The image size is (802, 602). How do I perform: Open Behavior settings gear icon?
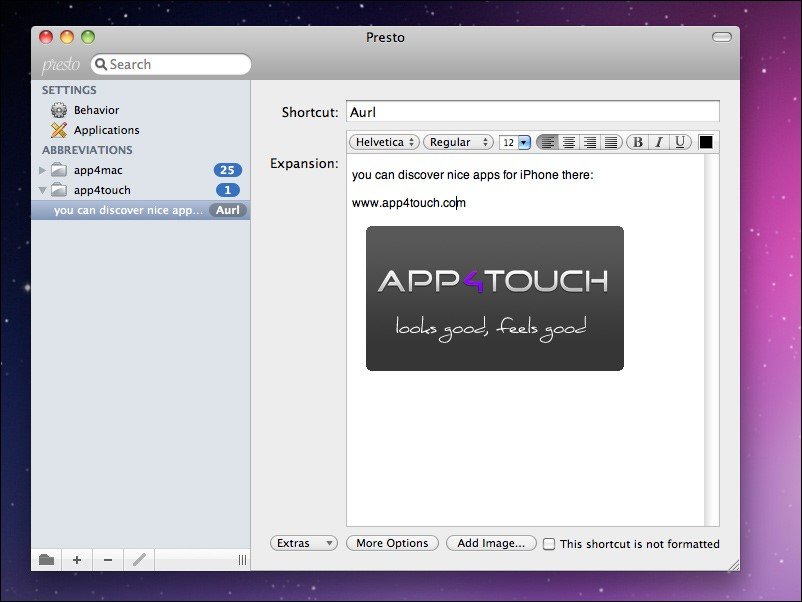click(x=59, y=110)
